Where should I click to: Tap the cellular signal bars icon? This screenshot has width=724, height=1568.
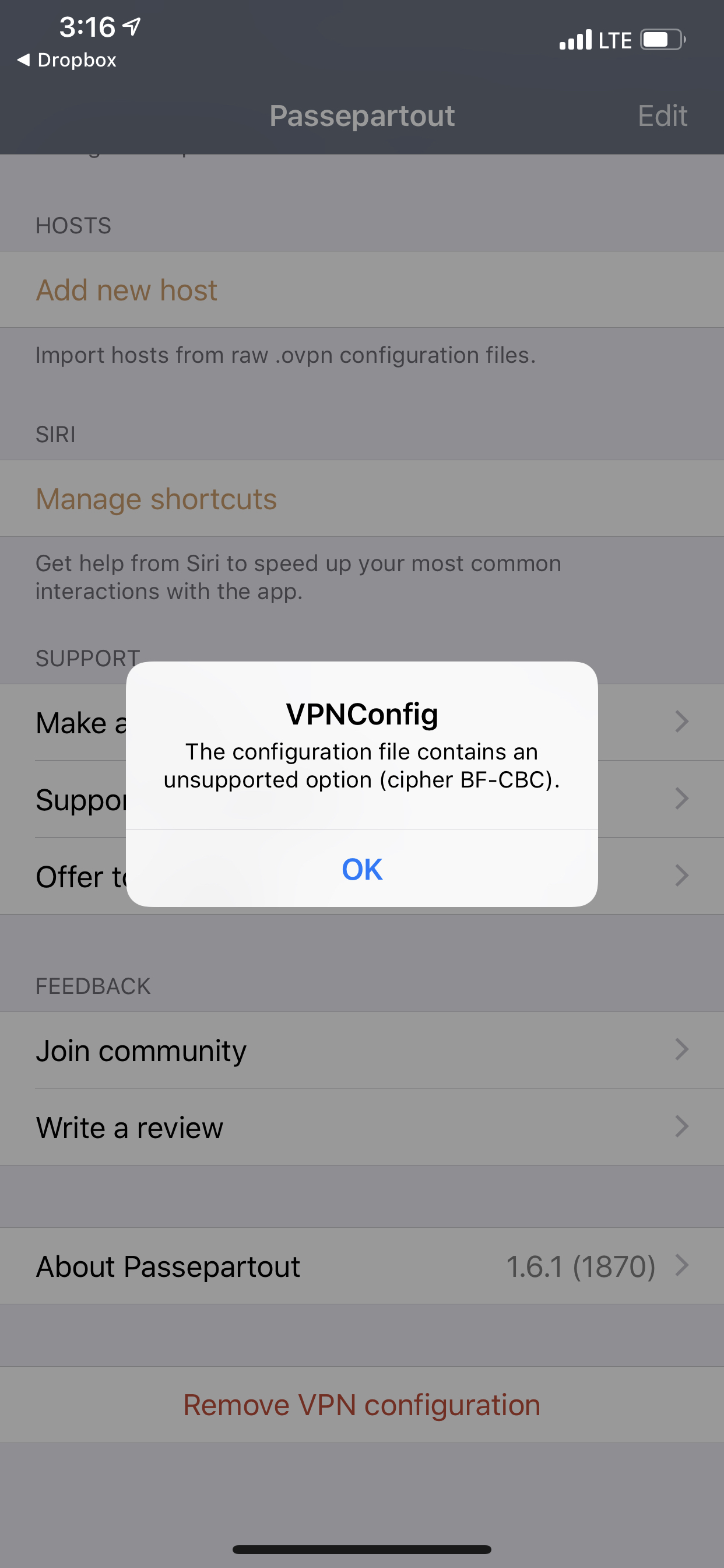[575, 40]
